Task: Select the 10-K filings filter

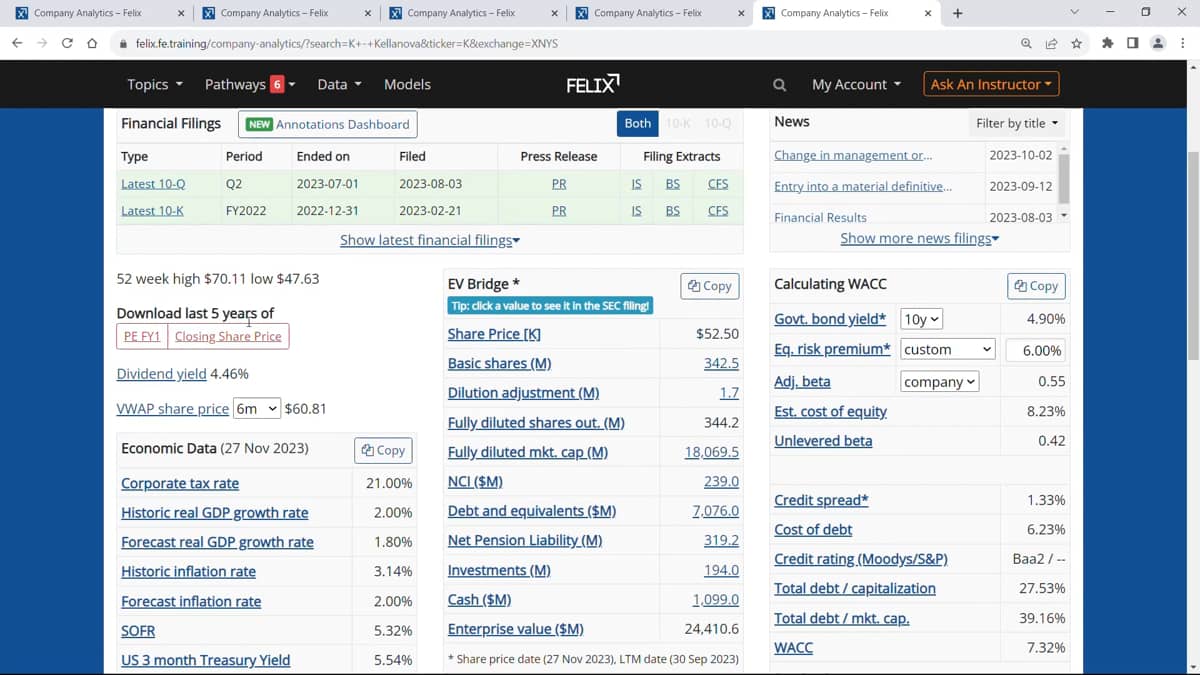Action: pos(678,123)
